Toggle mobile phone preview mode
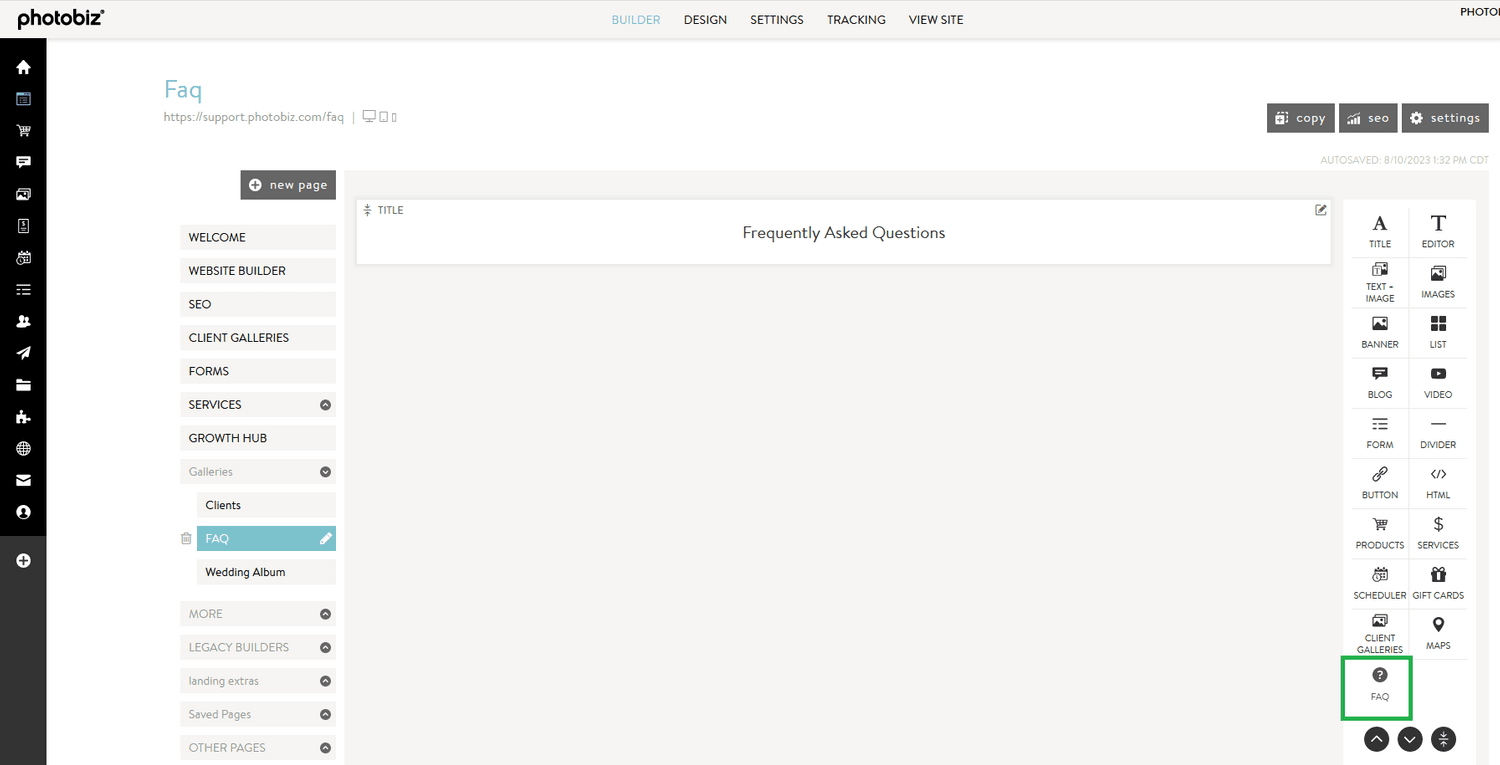The width and height of the screenshot is (1500, 765). pyautogui.click(x=393, y=116)
